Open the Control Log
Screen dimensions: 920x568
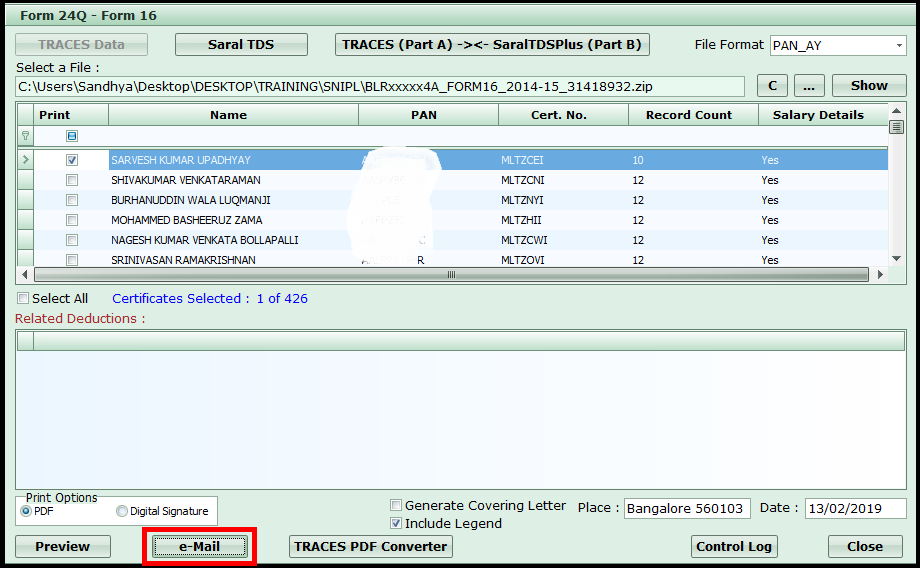tap(734, 546)
